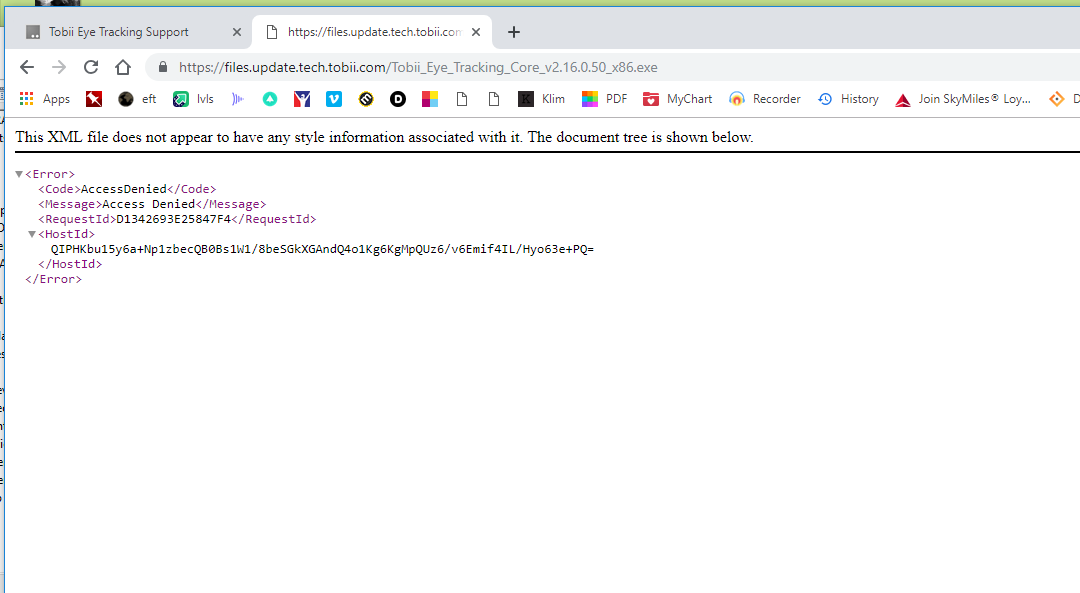Image resolution: width=1080 pixels, height=593 pixels.
Task: Select the files.update.tech.tobii.com tab
Action: coord(373,32)
